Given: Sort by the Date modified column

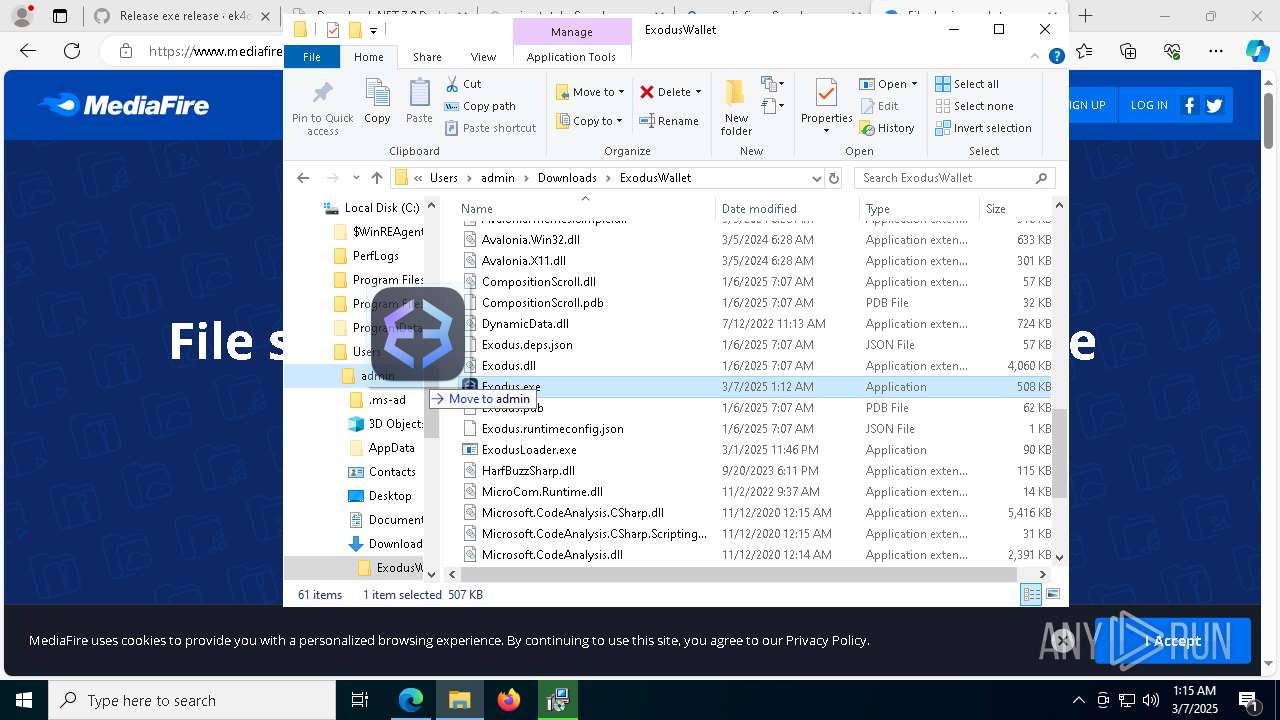Looking at the screenshot, I should (786, 209).
